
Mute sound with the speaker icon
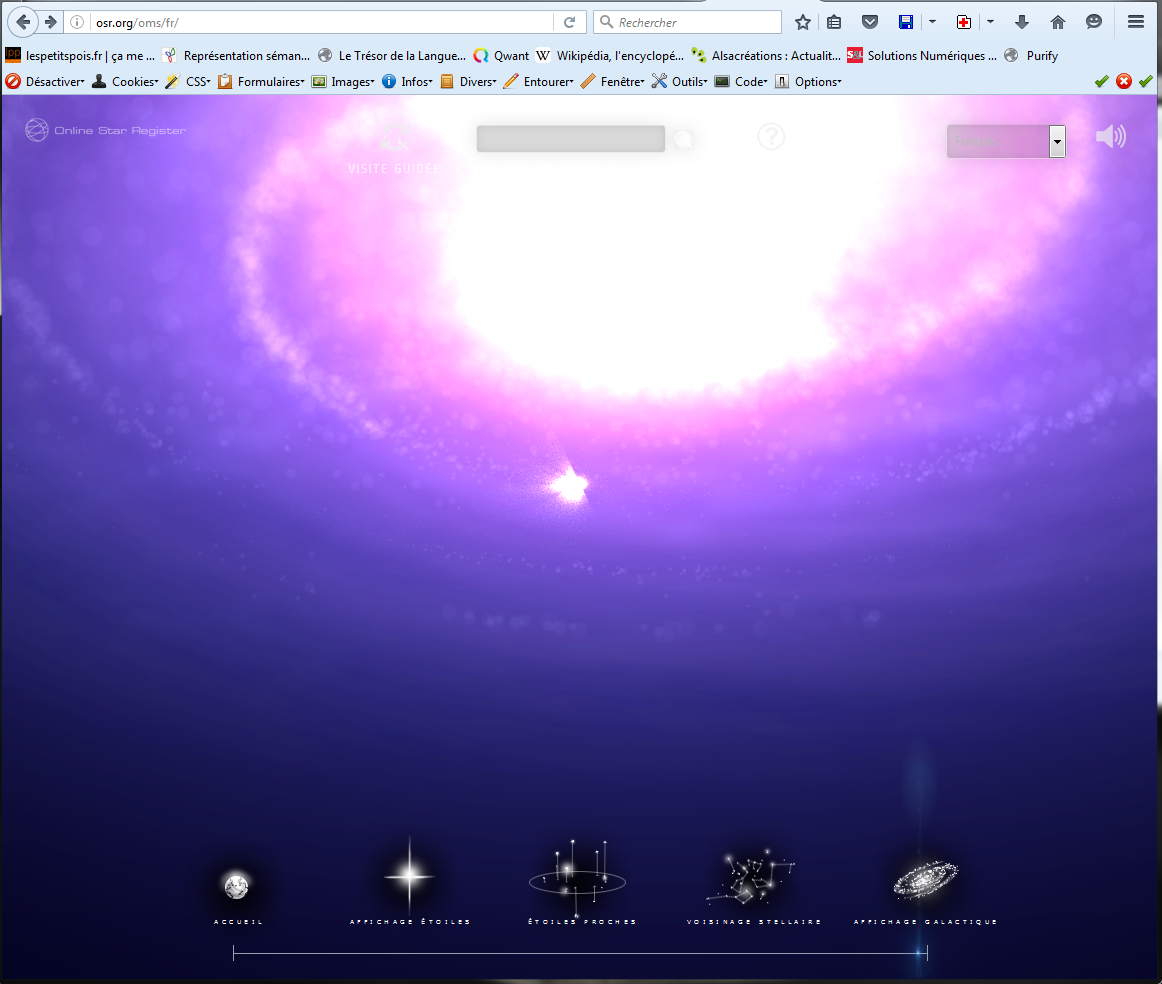coord(1110,137)
